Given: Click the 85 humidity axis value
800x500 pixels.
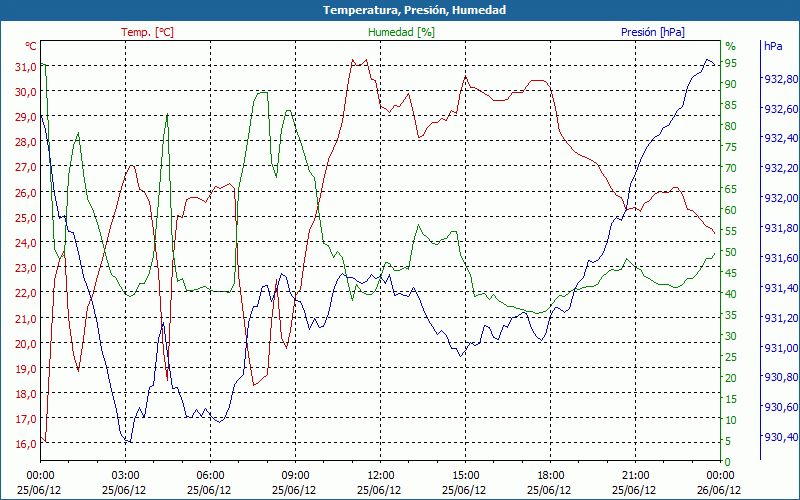Looking at the screenshot, I should pyautogui.click(x=731, y=105).
